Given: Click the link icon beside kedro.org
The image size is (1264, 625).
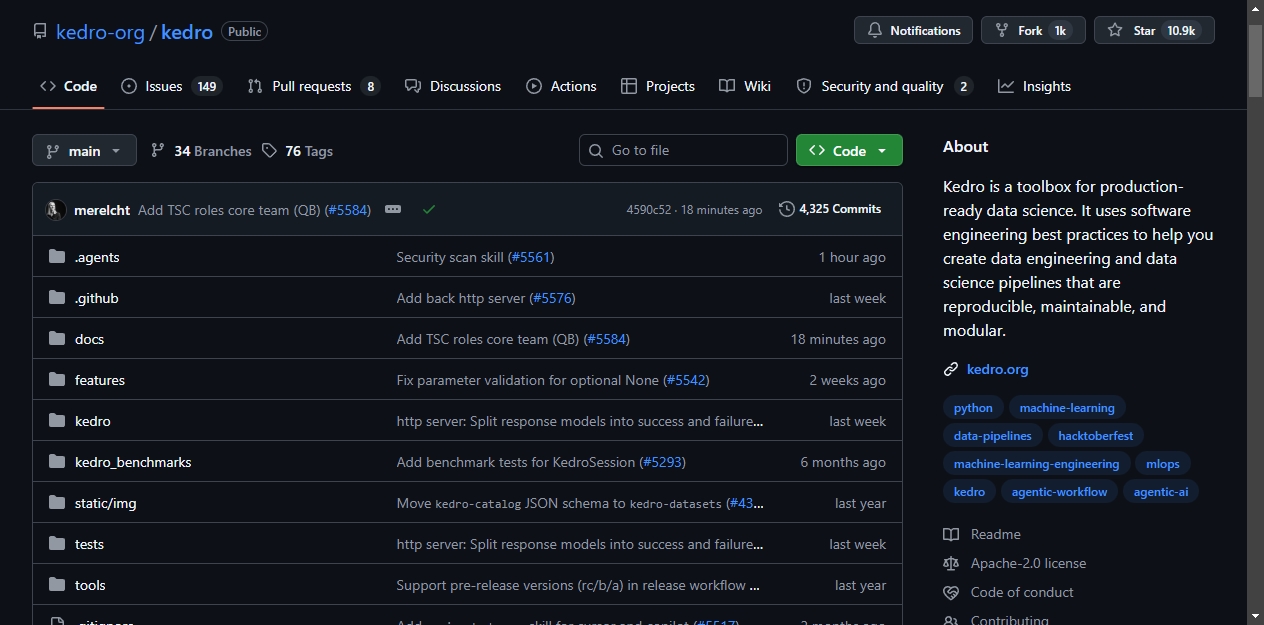Looking at the screenshot, I should (951, 369).
